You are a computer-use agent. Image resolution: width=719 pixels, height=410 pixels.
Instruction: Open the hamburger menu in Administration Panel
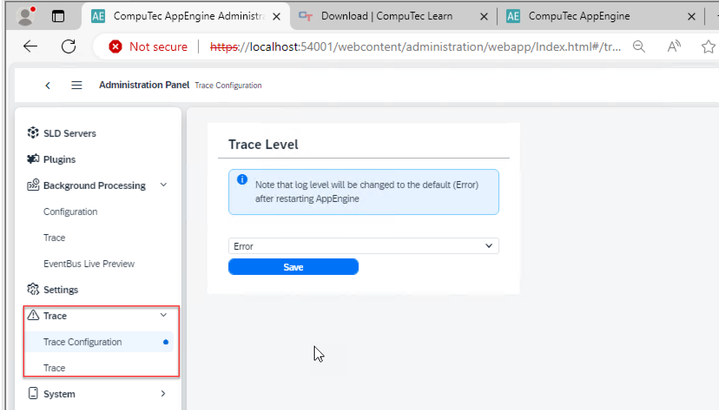click(x=77, y=86)
